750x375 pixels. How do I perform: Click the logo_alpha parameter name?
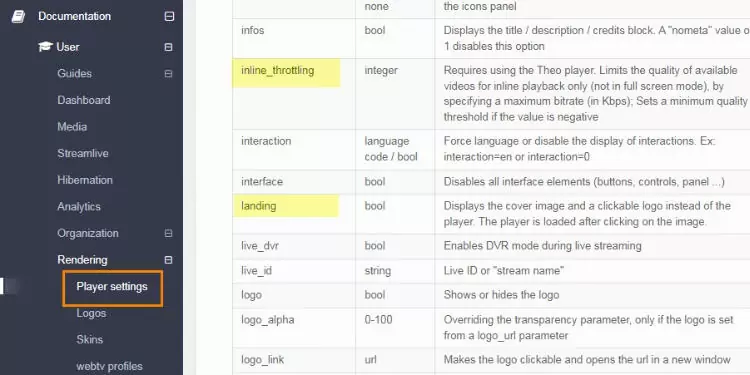(x=267, y=320)
